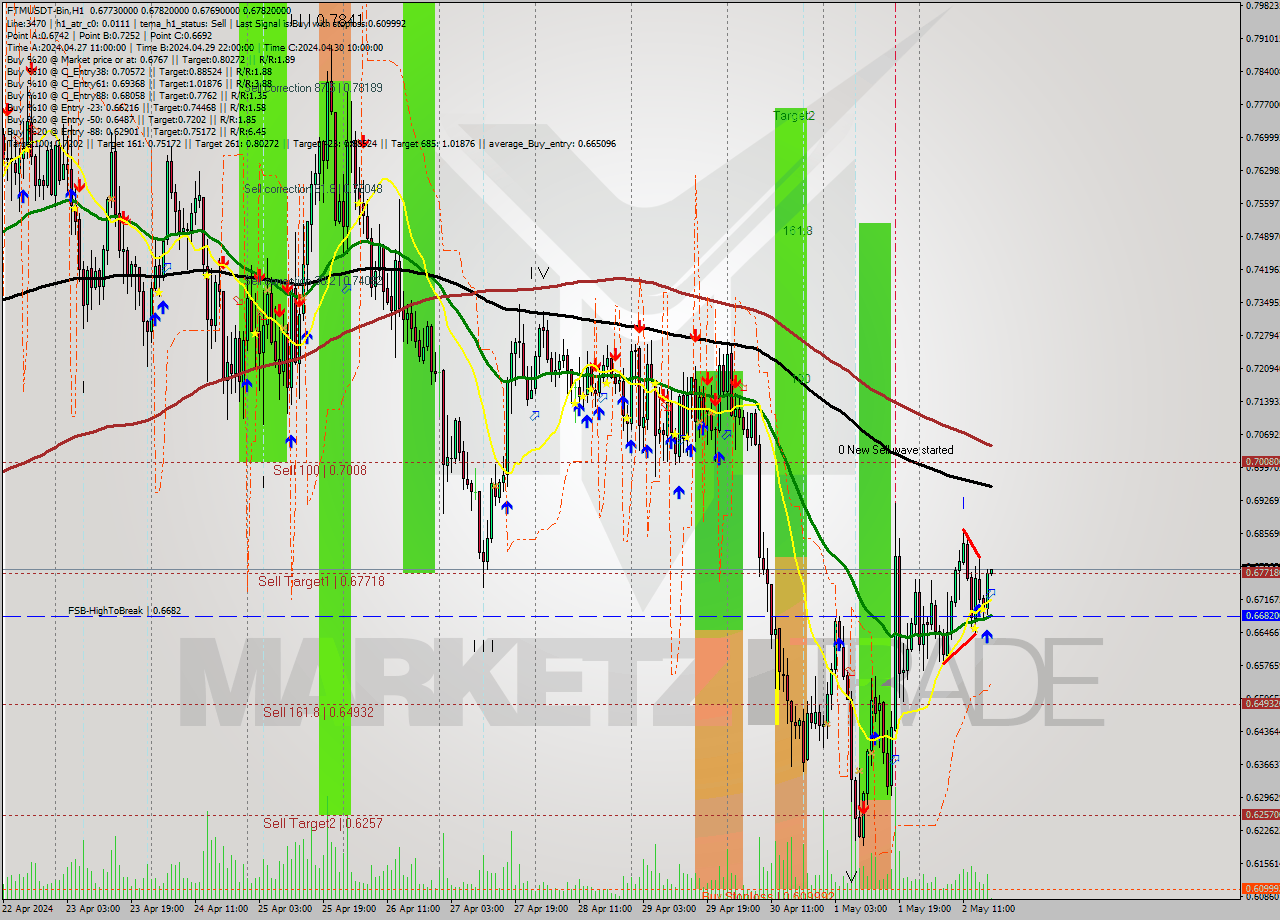Click the red 0.67718 price axis tag

[1260, 572]
